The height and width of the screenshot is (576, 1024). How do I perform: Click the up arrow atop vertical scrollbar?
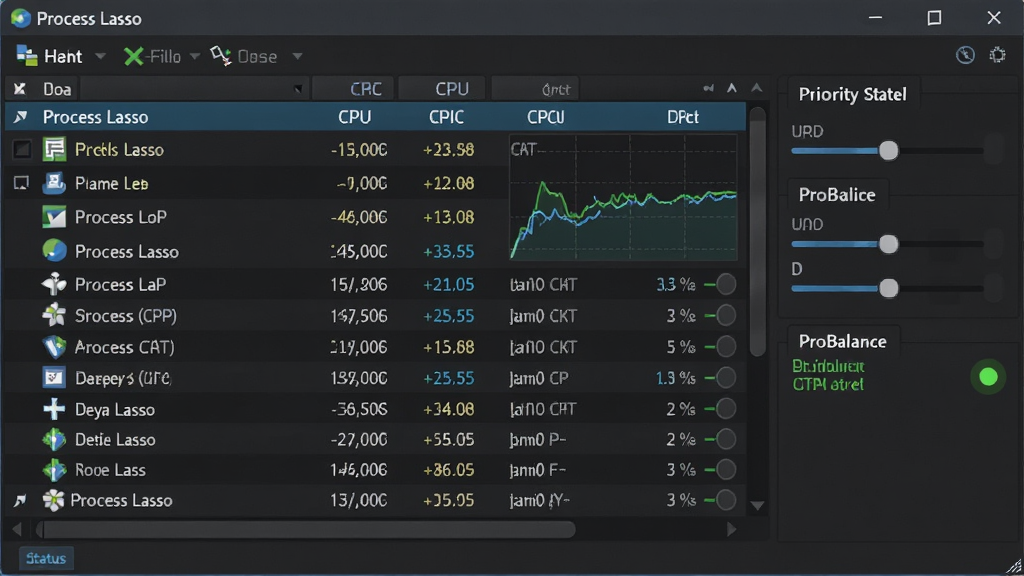click(757, 88)
